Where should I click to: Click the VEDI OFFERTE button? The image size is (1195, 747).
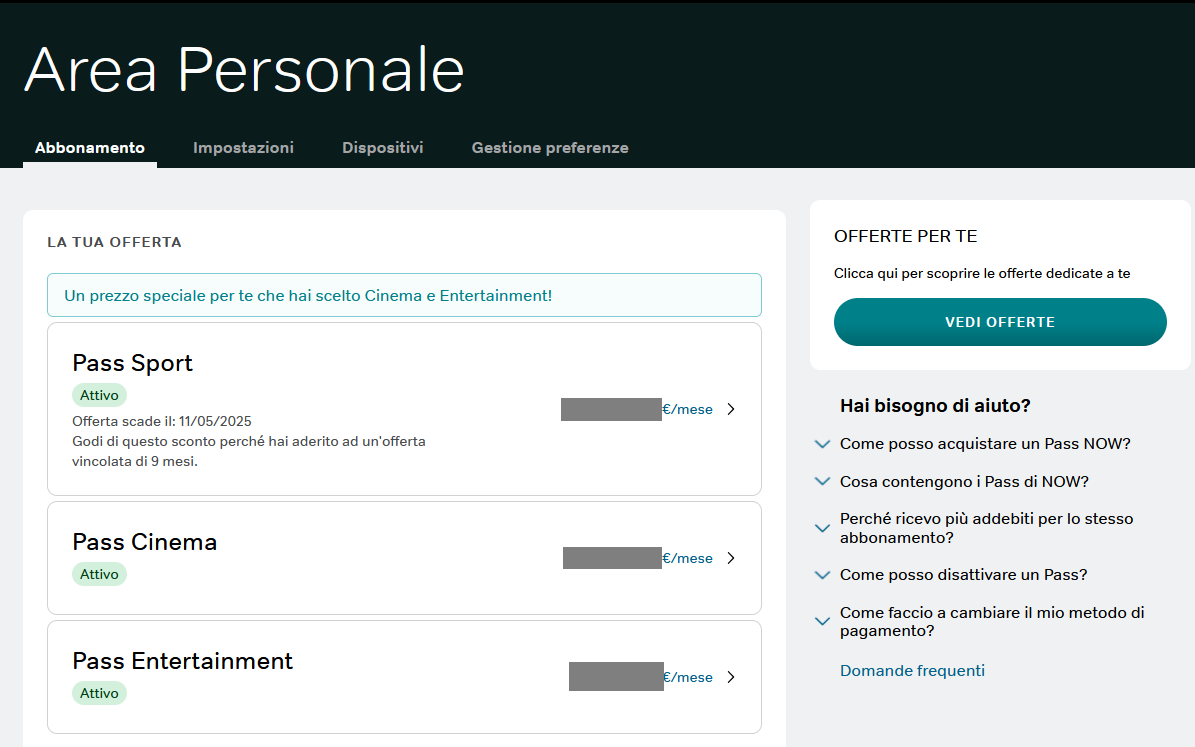coord(1000,322)
